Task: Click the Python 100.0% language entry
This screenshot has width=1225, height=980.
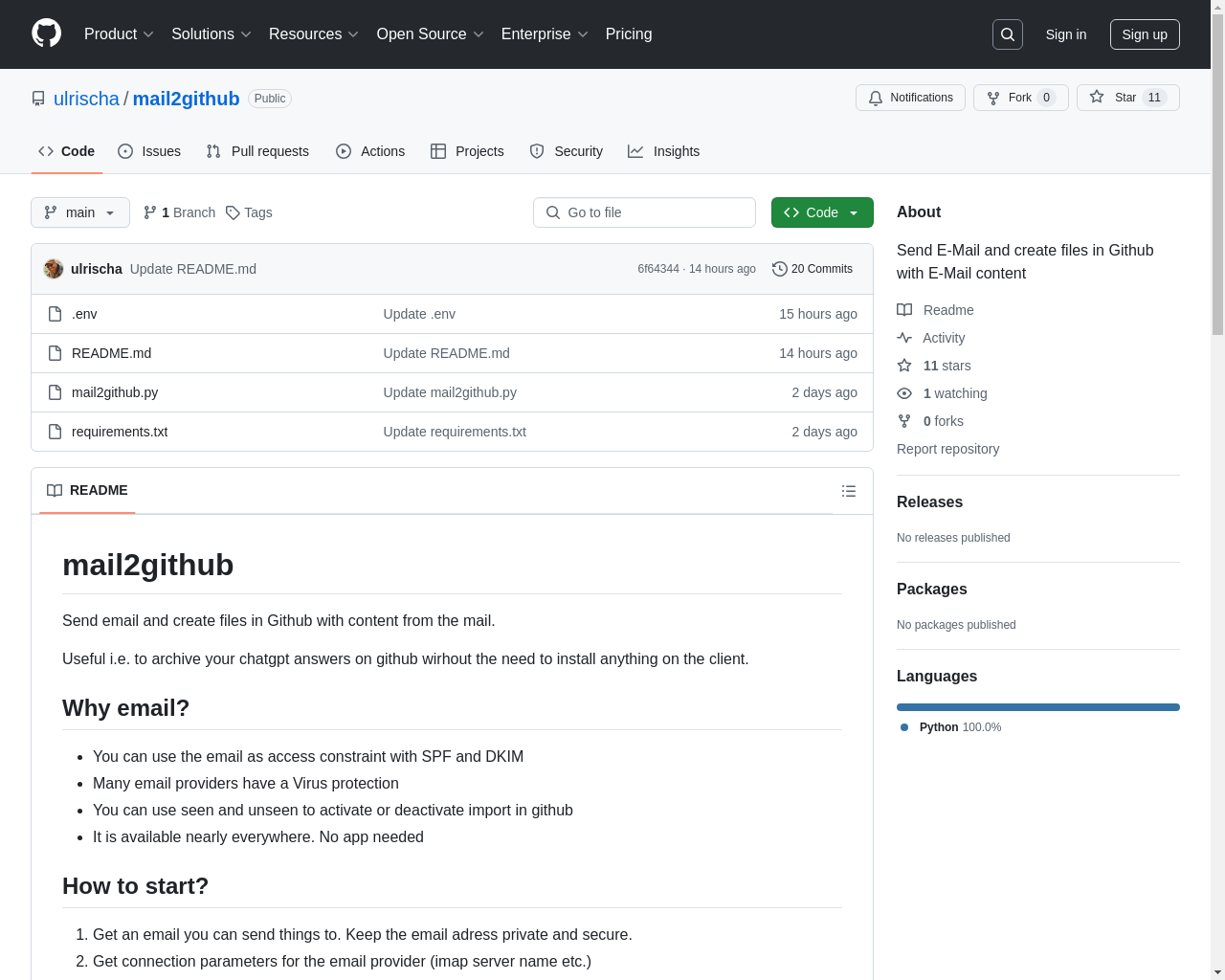Action: (951, 727)
